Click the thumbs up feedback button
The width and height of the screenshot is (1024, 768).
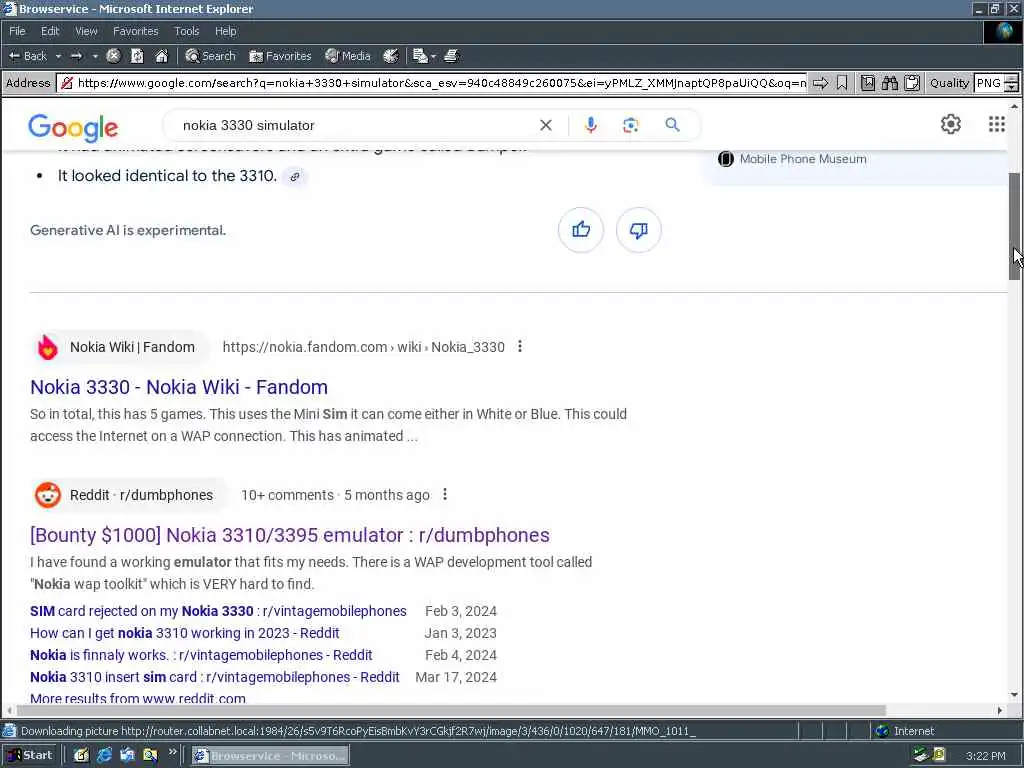581,230
